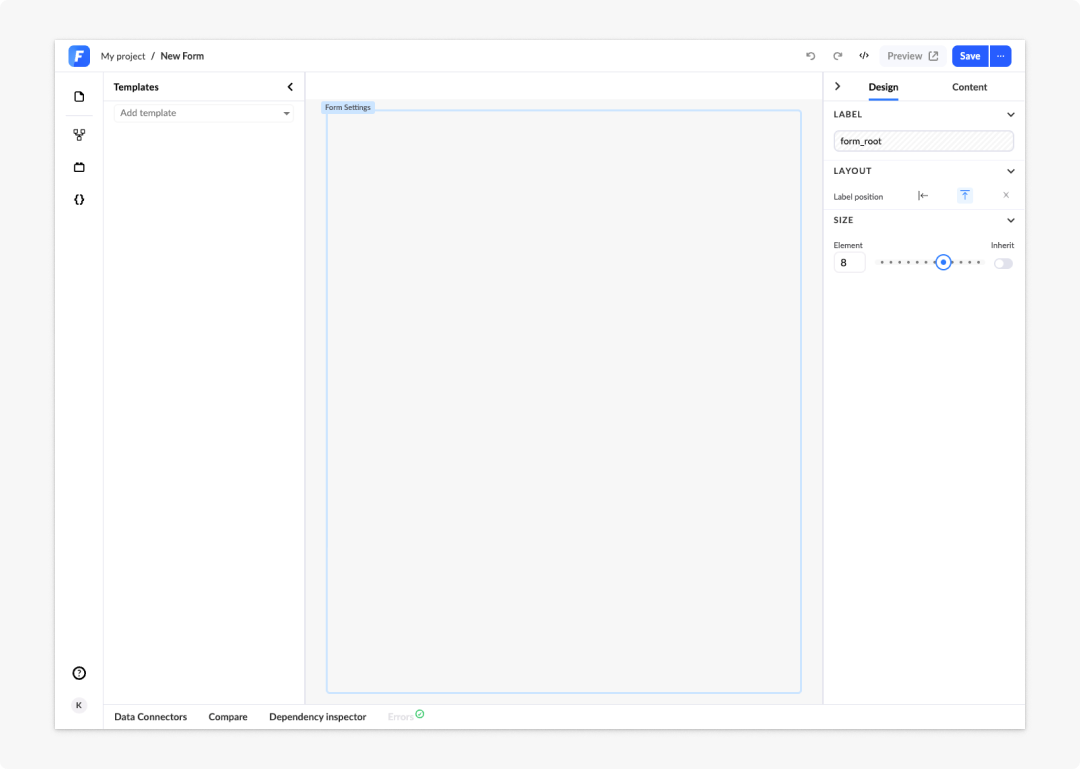Image resolution: width=1080 pixels, height=769 pixels.
Task: Open the Errors tab
Action: coord(405,717)
